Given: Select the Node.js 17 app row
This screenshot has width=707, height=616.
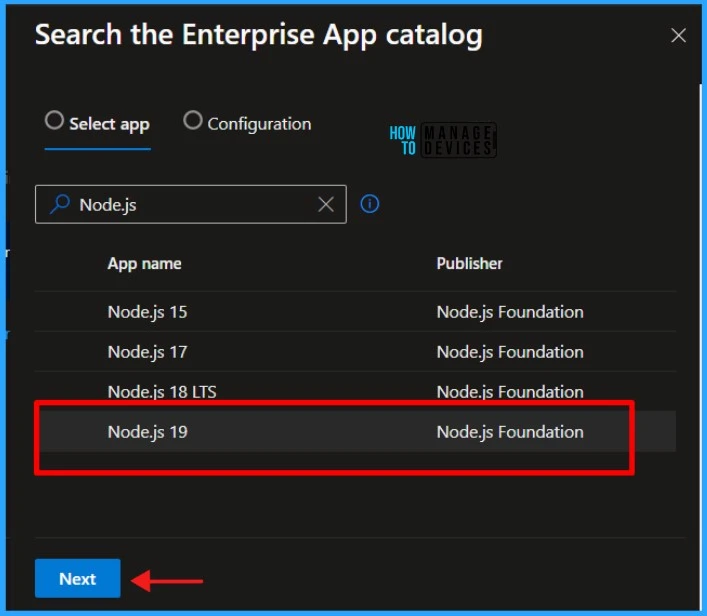Looking at the screenshot, I should (x=355, y=352).
